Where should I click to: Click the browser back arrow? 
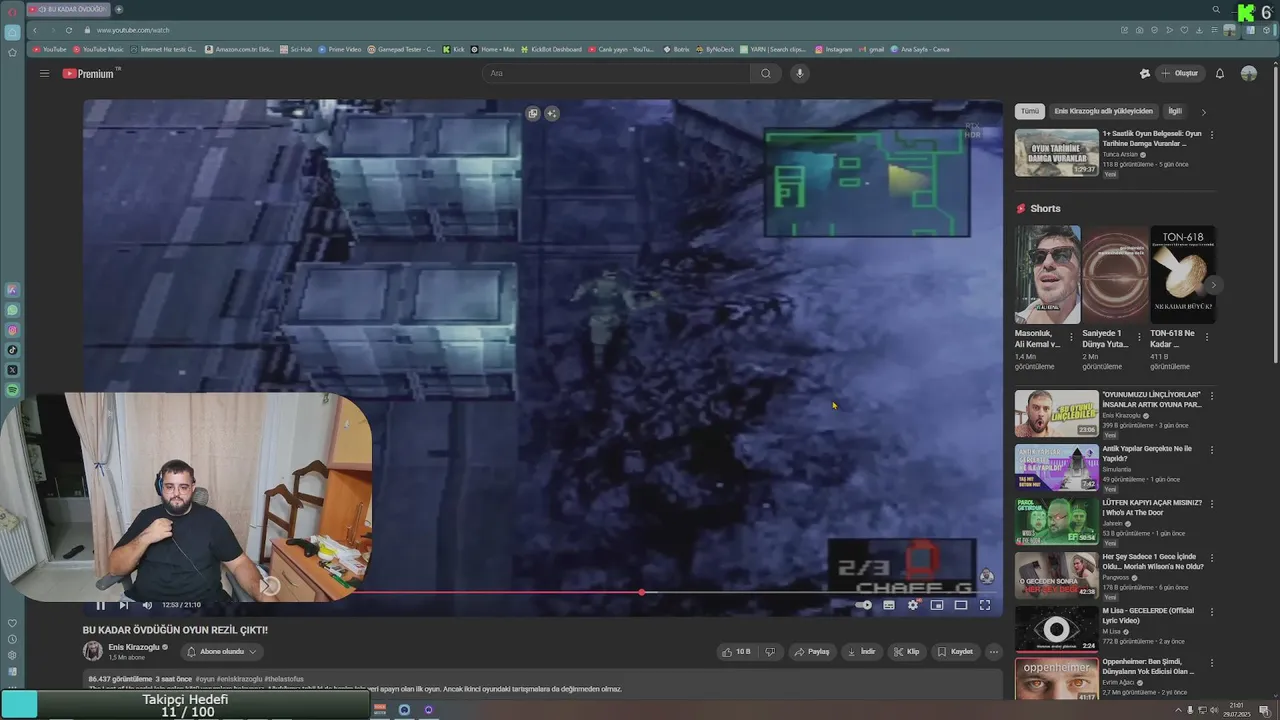pyautogui.click(x=34, y=30)
